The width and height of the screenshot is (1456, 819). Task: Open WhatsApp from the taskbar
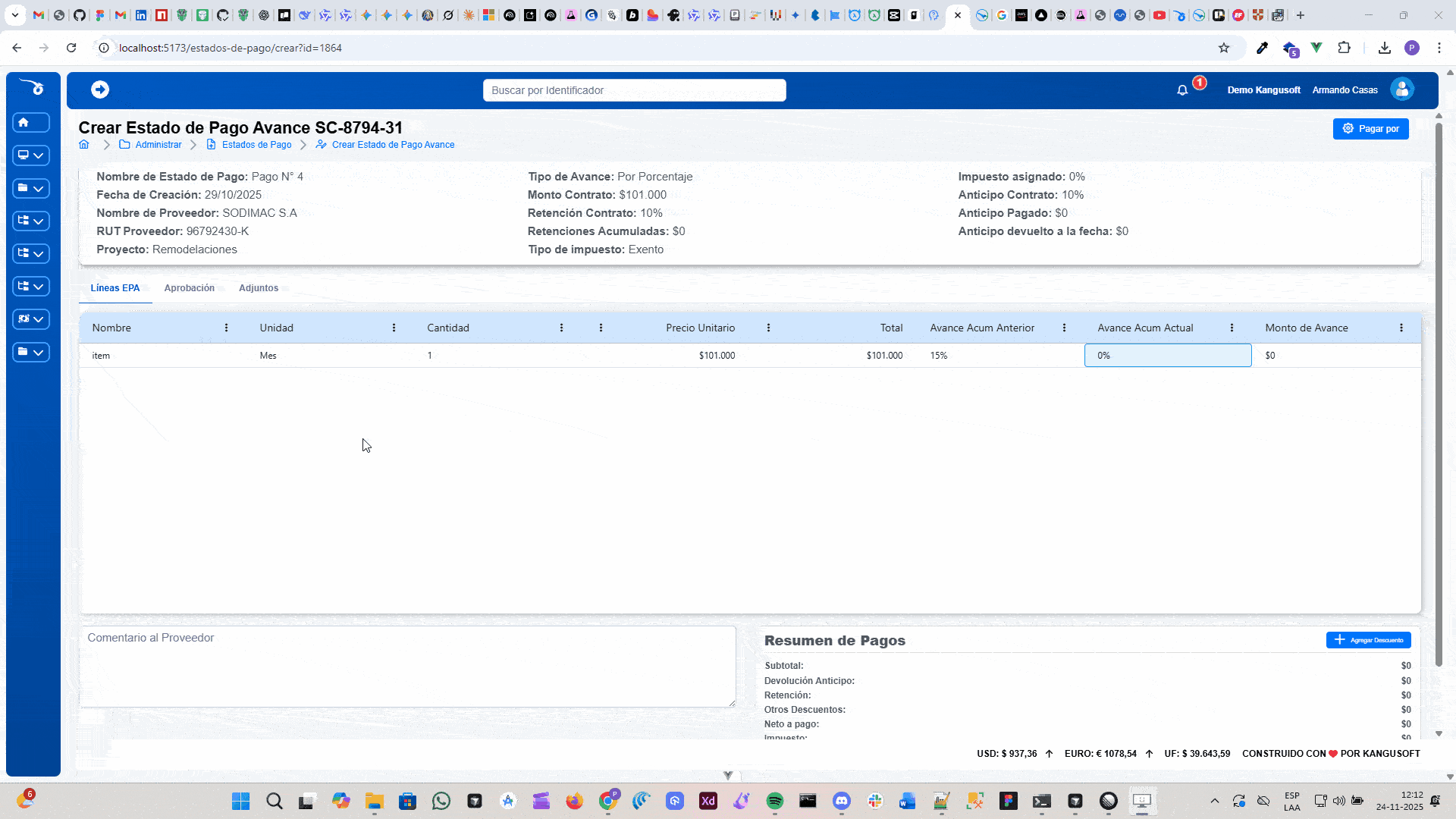coord(441,802)
